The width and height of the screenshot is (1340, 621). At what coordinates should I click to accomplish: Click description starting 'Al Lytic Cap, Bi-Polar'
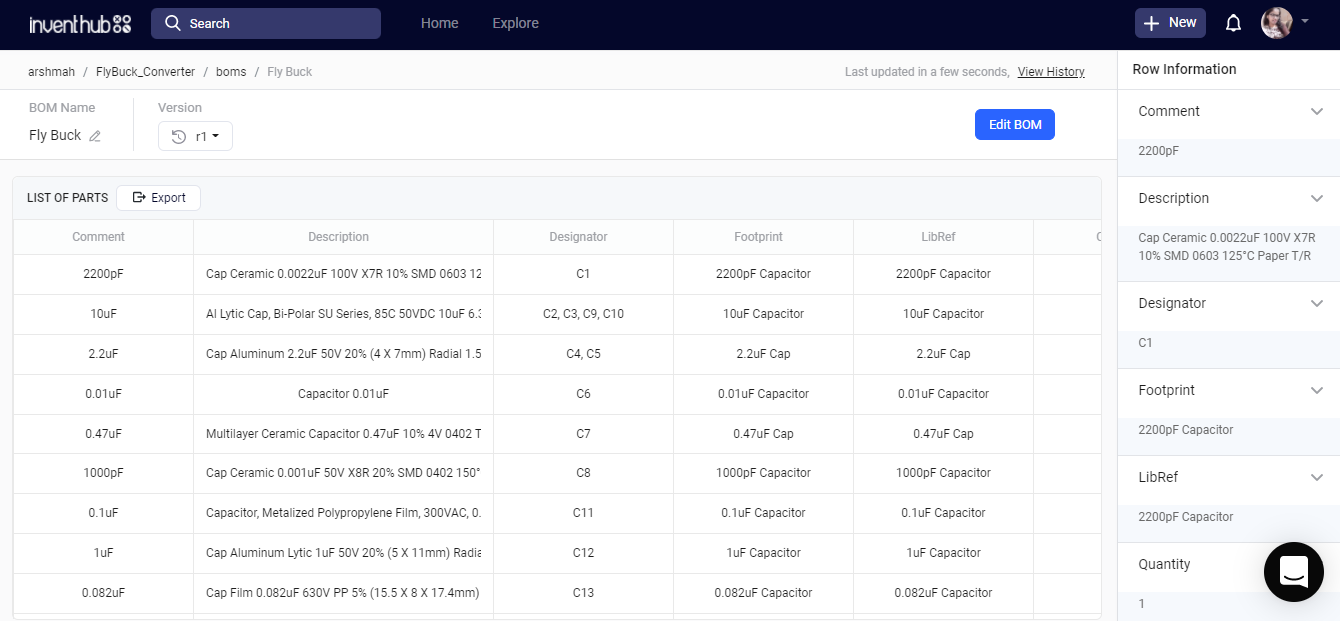343,314
